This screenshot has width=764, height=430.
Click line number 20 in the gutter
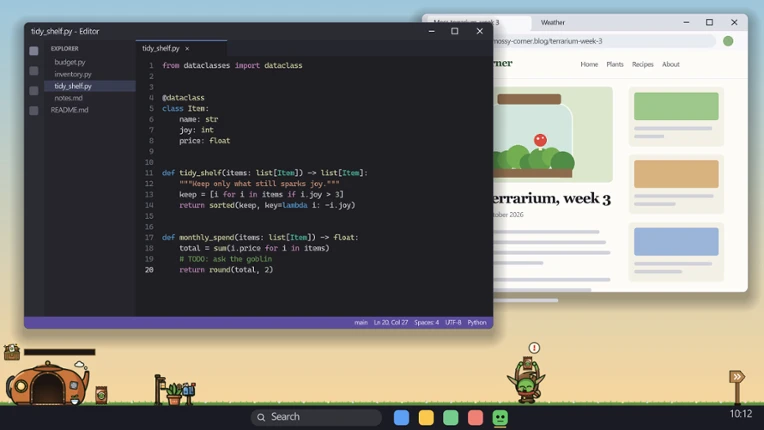[149, 270]
